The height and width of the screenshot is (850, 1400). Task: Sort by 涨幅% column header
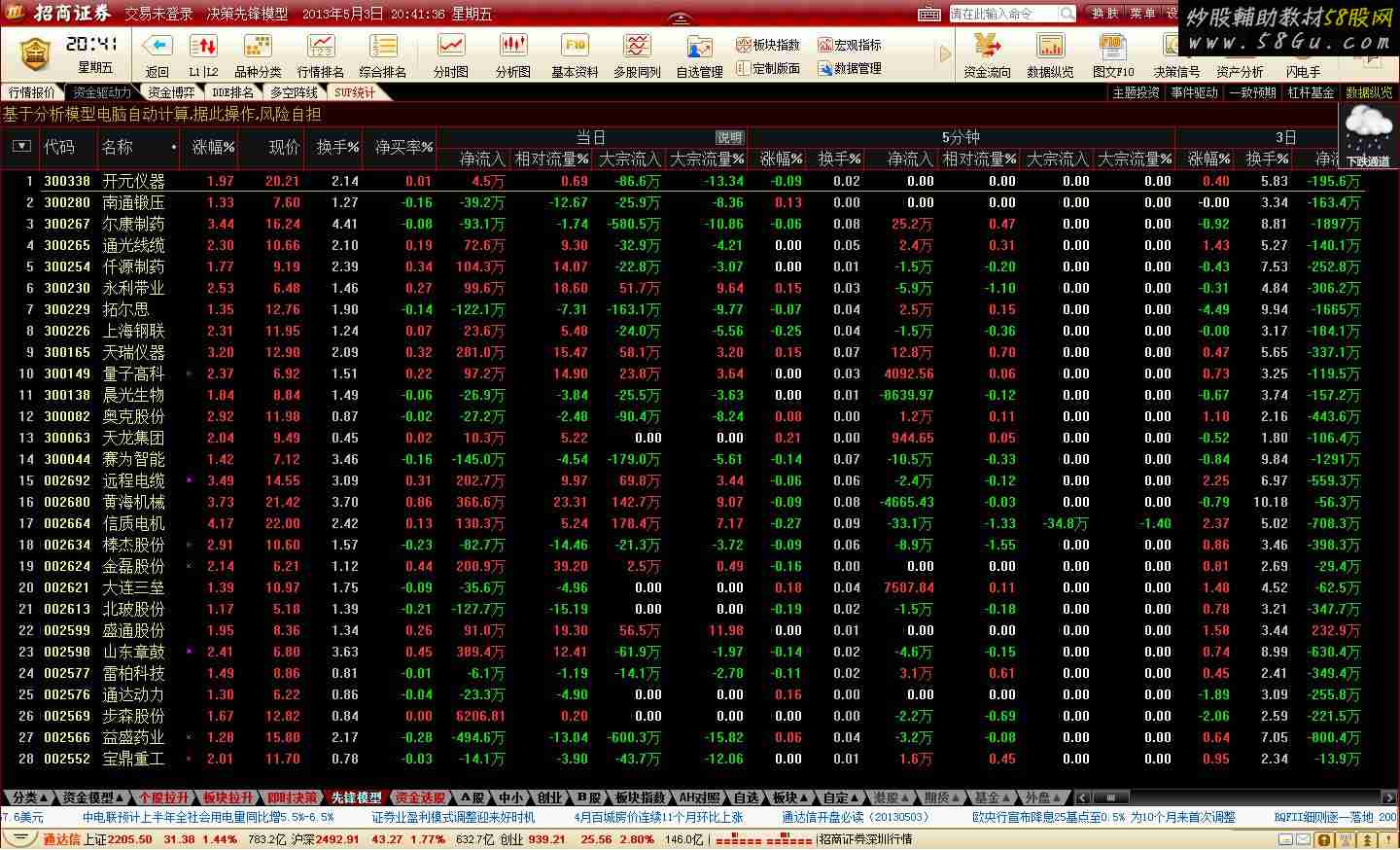[x=213, y=147]
